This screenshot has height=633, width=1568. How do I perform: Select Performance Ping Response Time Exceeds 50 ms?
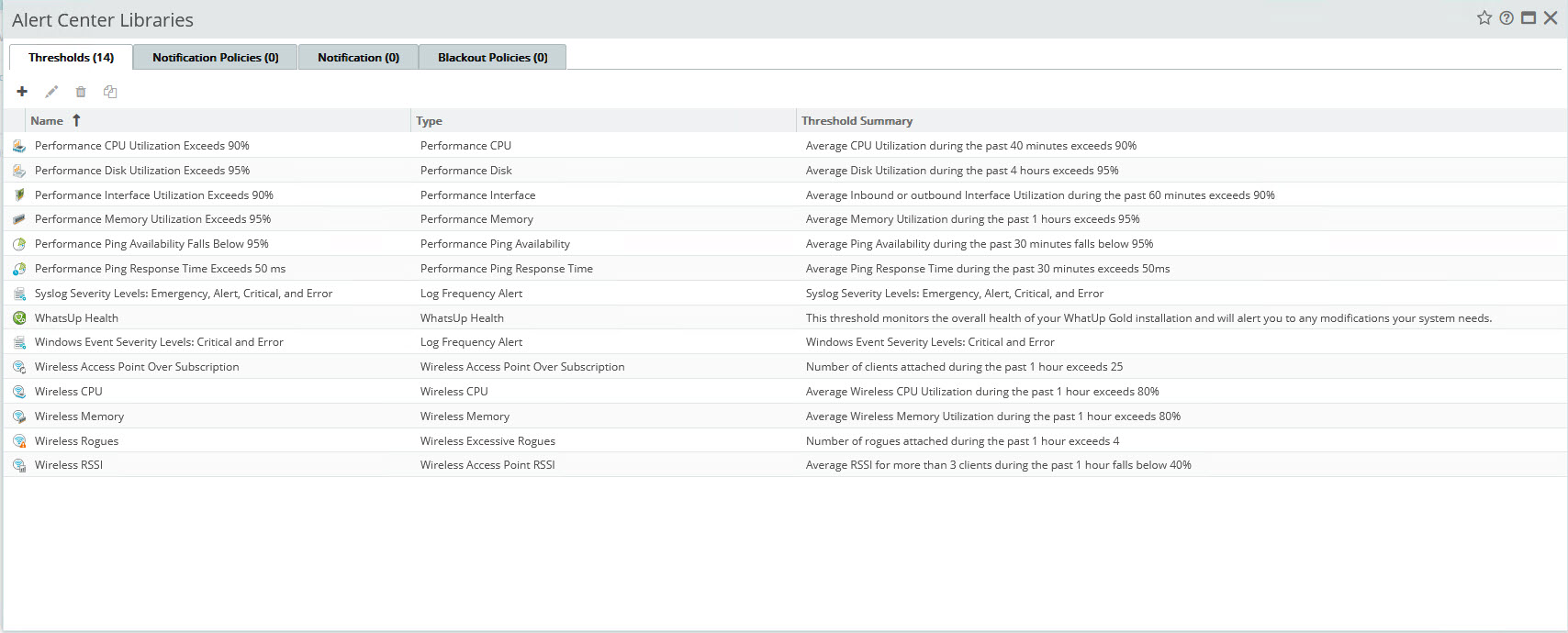click(x=160, y=269)
